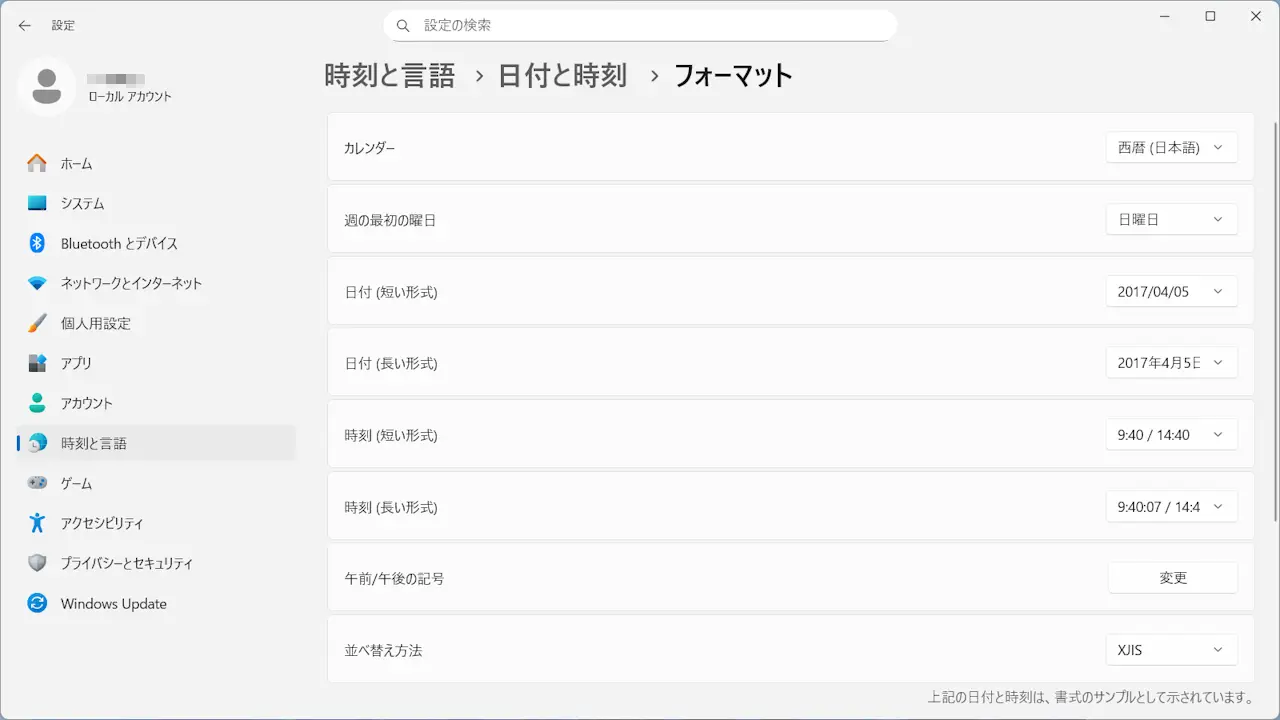Click the 日付と時刻 breadcrumb link
1280x720 pixels.
562,75
